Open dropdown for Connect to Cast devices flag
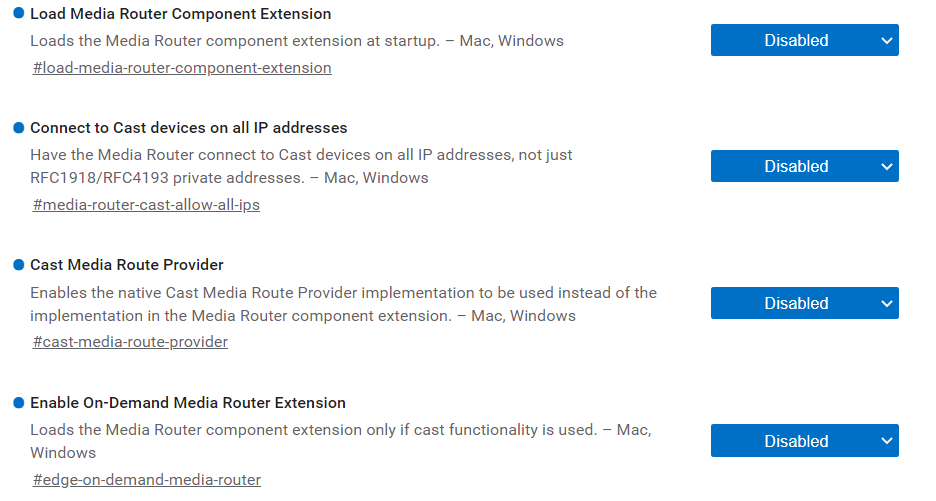 805,166
